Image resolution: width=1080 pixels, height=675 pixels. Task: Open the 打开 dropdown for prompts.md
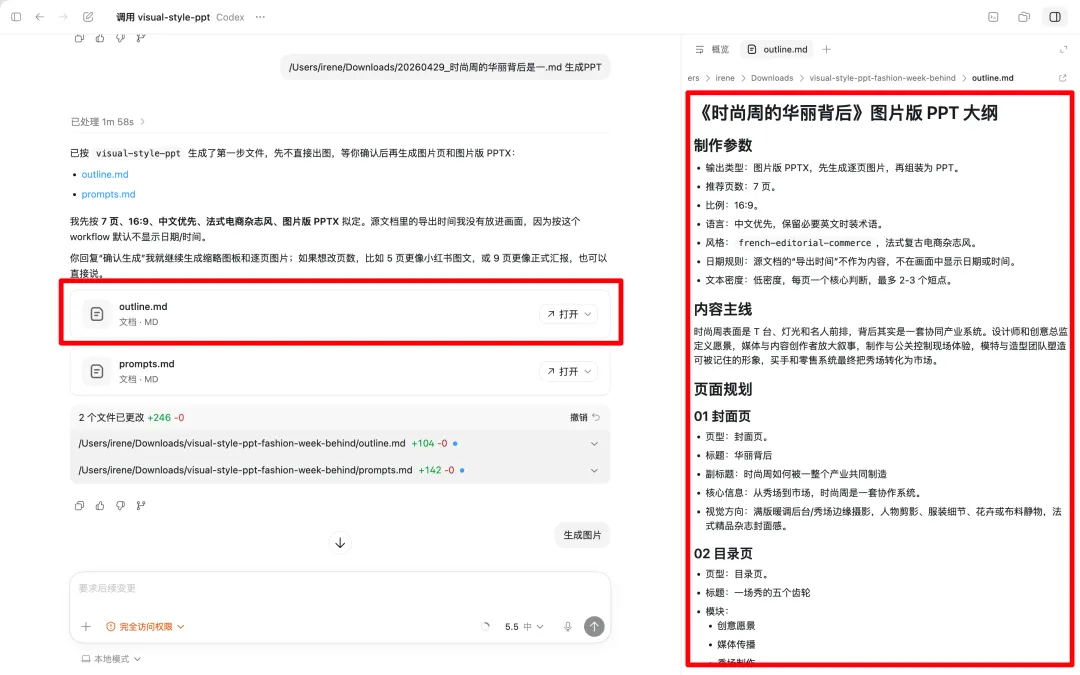[568, 371]
